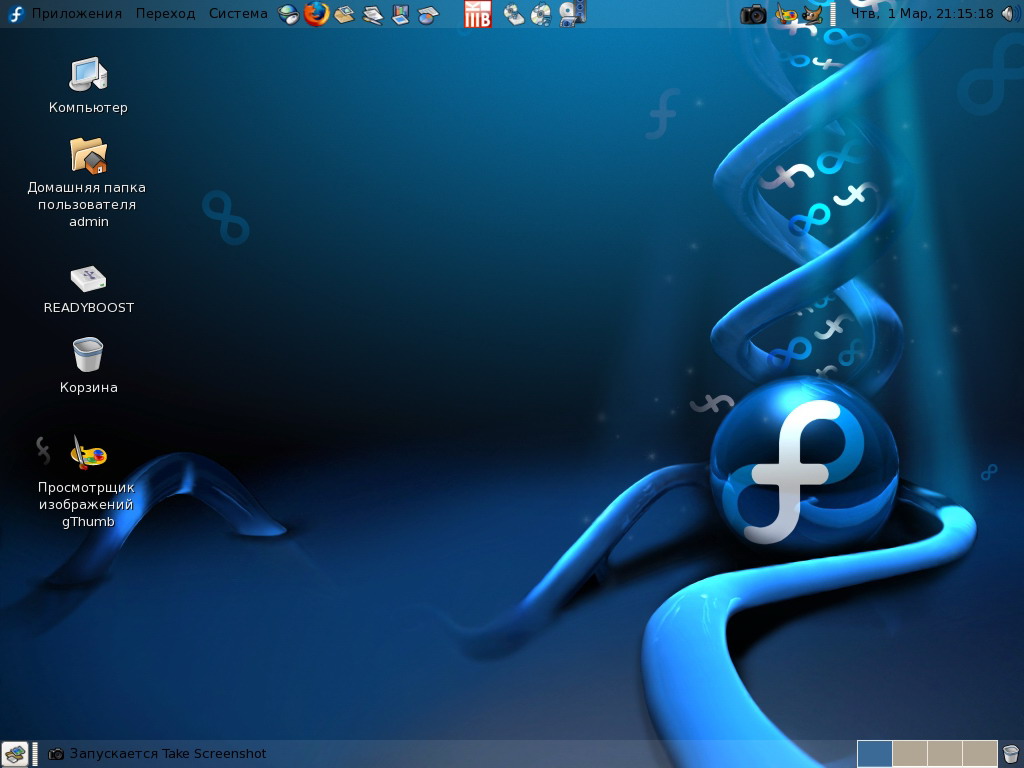This screenshot has height=768, width=1024.
Task: Open the trash applet in bottom panel
Action: click(1011, 754)
